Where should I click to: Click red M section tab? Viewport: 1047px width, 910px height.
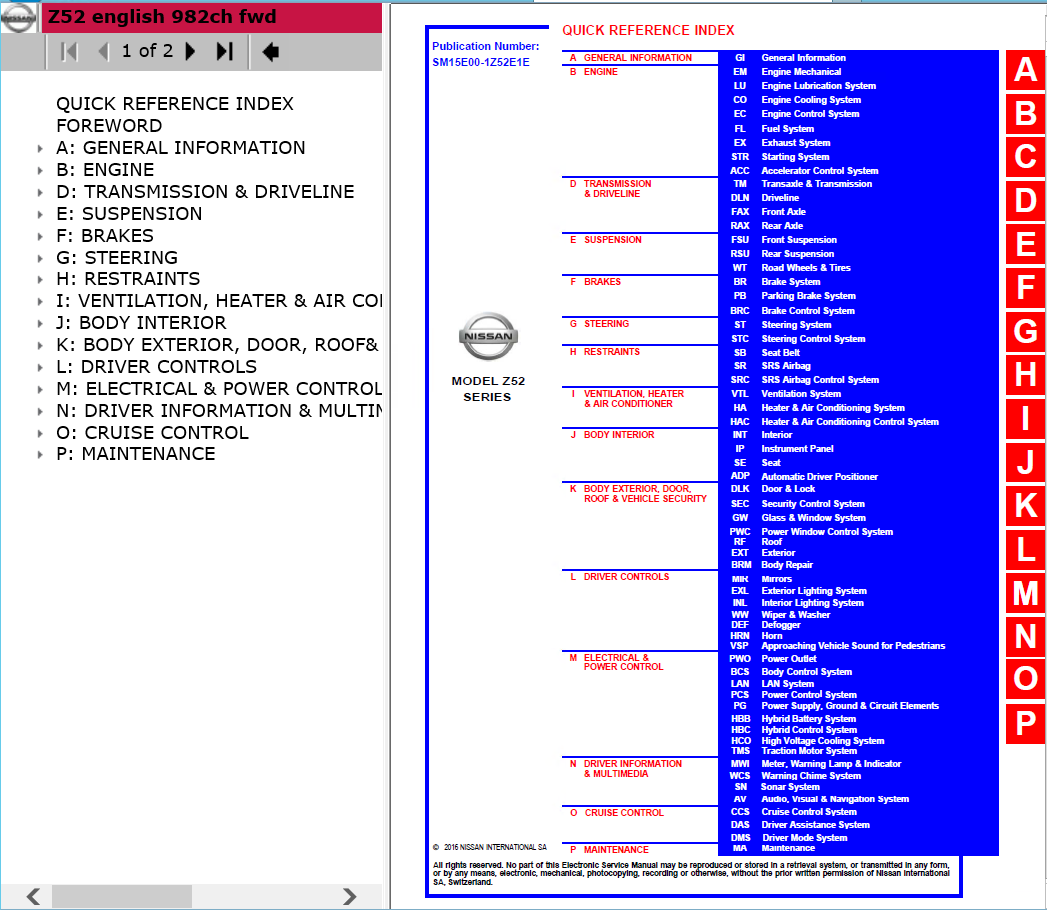1026,593
